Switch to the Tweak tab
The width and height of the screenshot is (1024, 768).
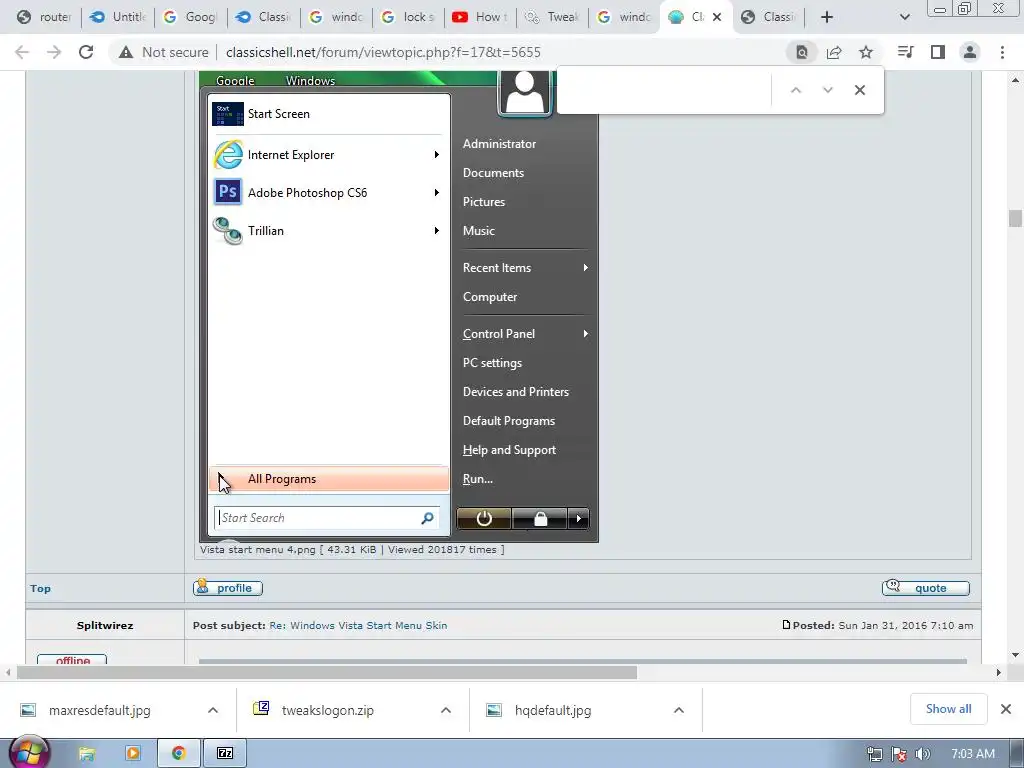pyautogui.click(x=552, y=17)
